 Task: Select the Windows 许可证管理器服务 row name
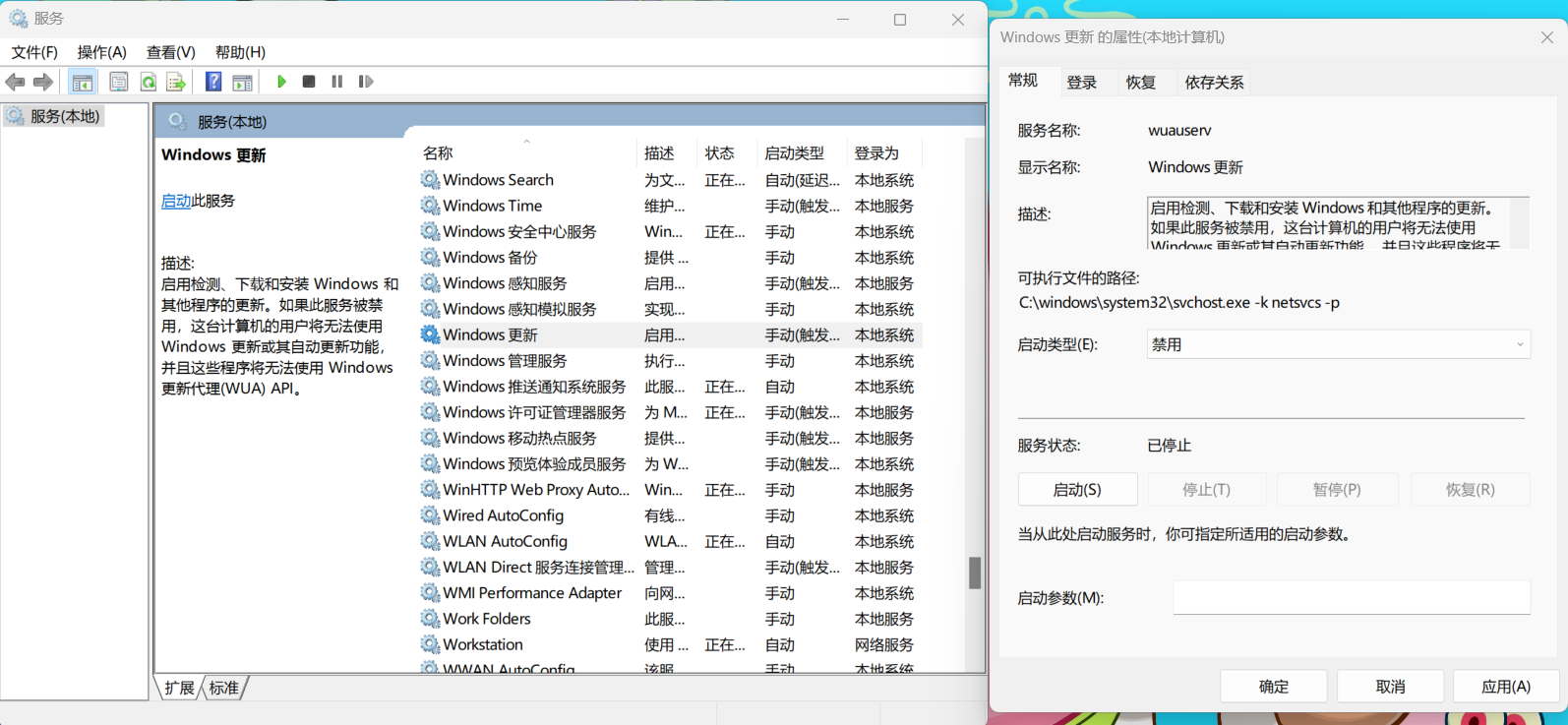(534, 412)
